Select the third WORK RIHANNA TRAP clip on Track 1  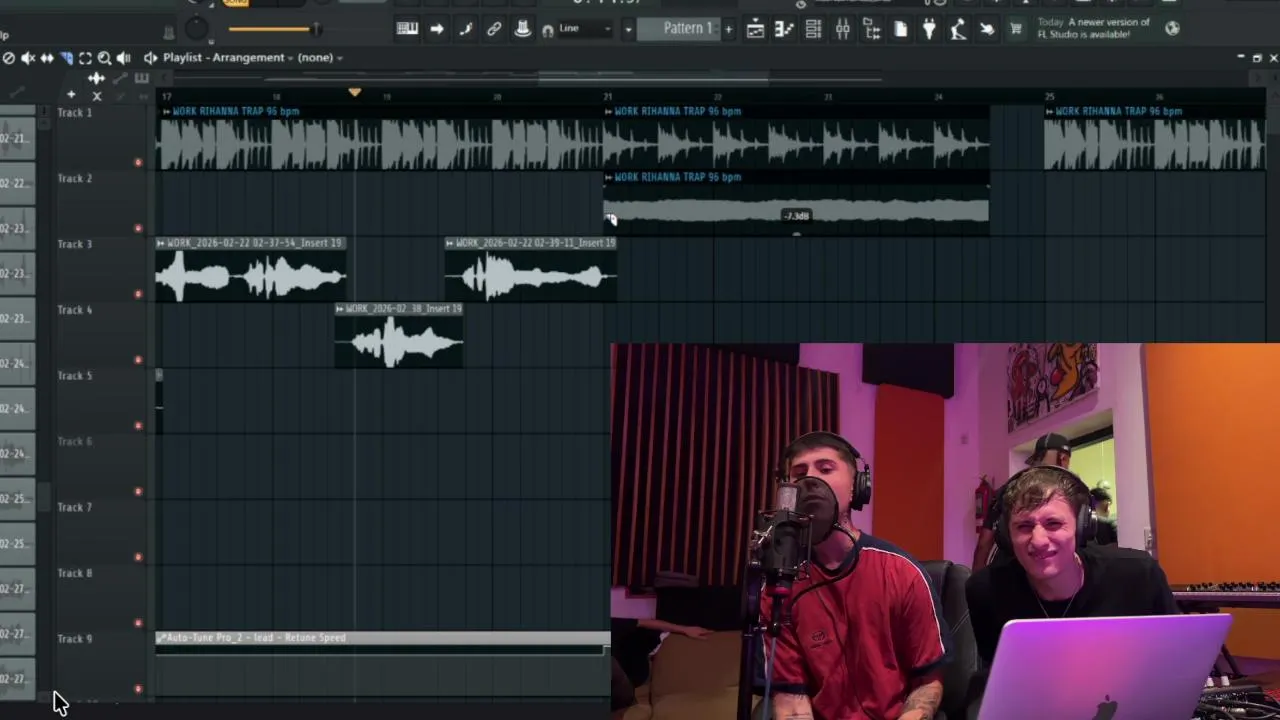pos(1154,138)
